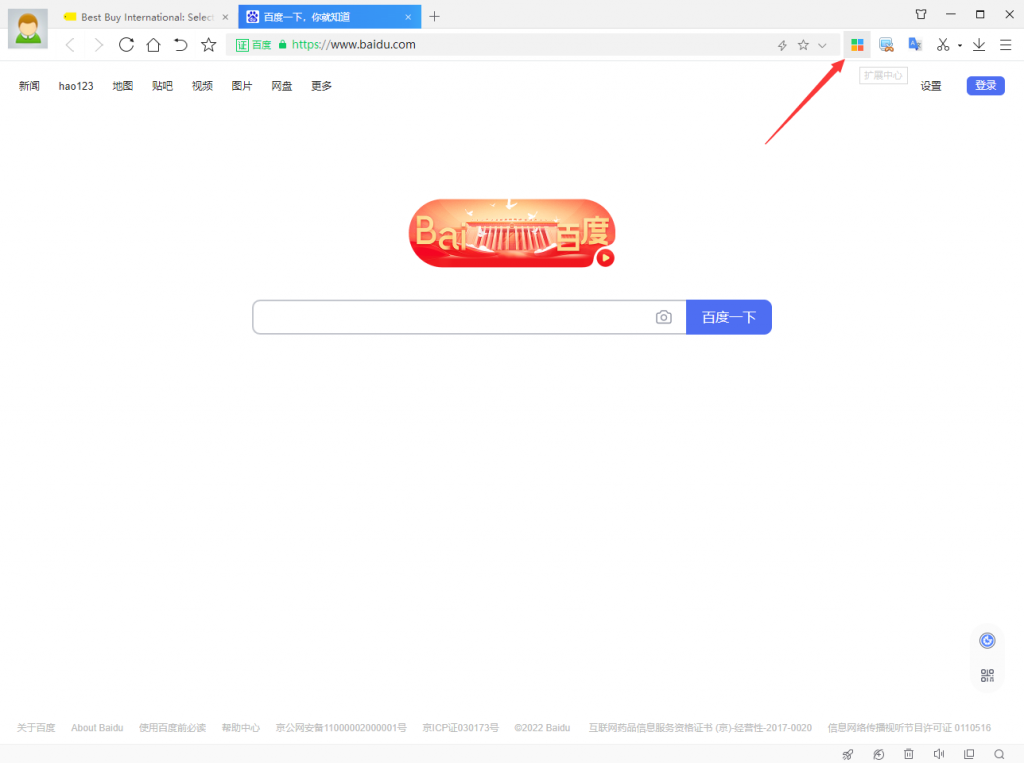
Task: Open the browser home page
Action: 153,45
